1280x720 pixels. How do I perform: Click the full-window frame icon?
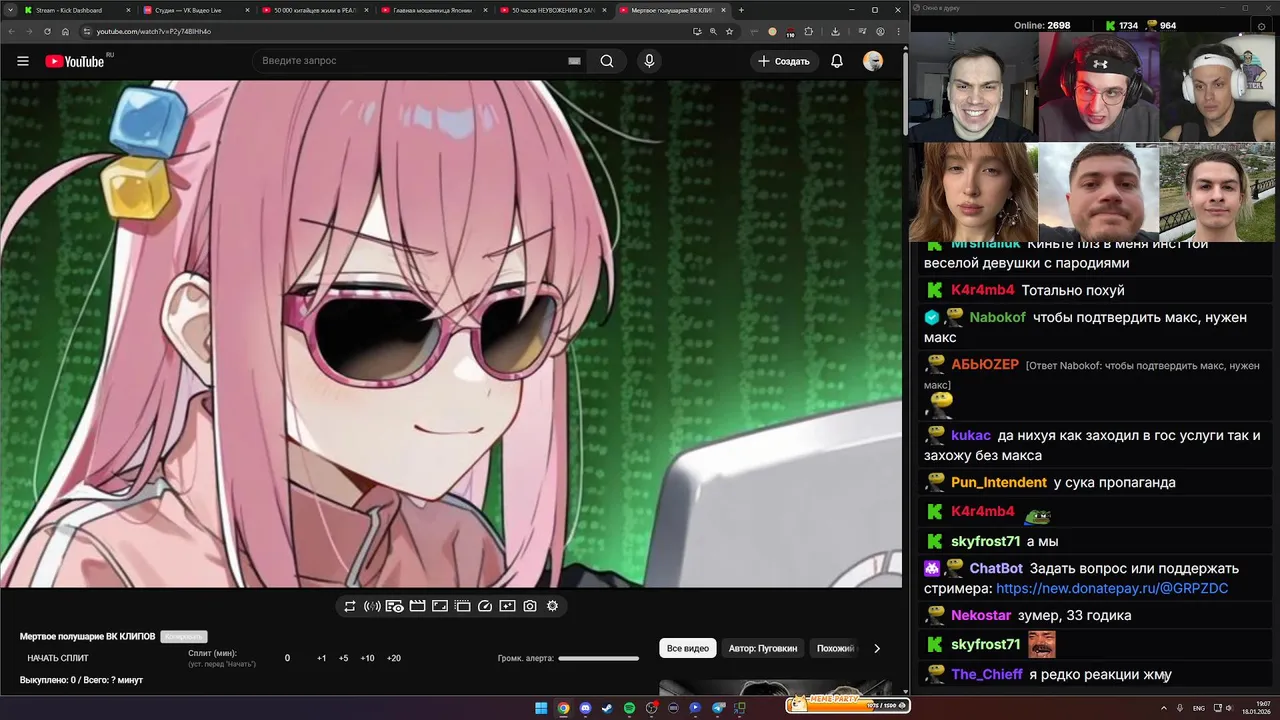[x=440, y=606]
